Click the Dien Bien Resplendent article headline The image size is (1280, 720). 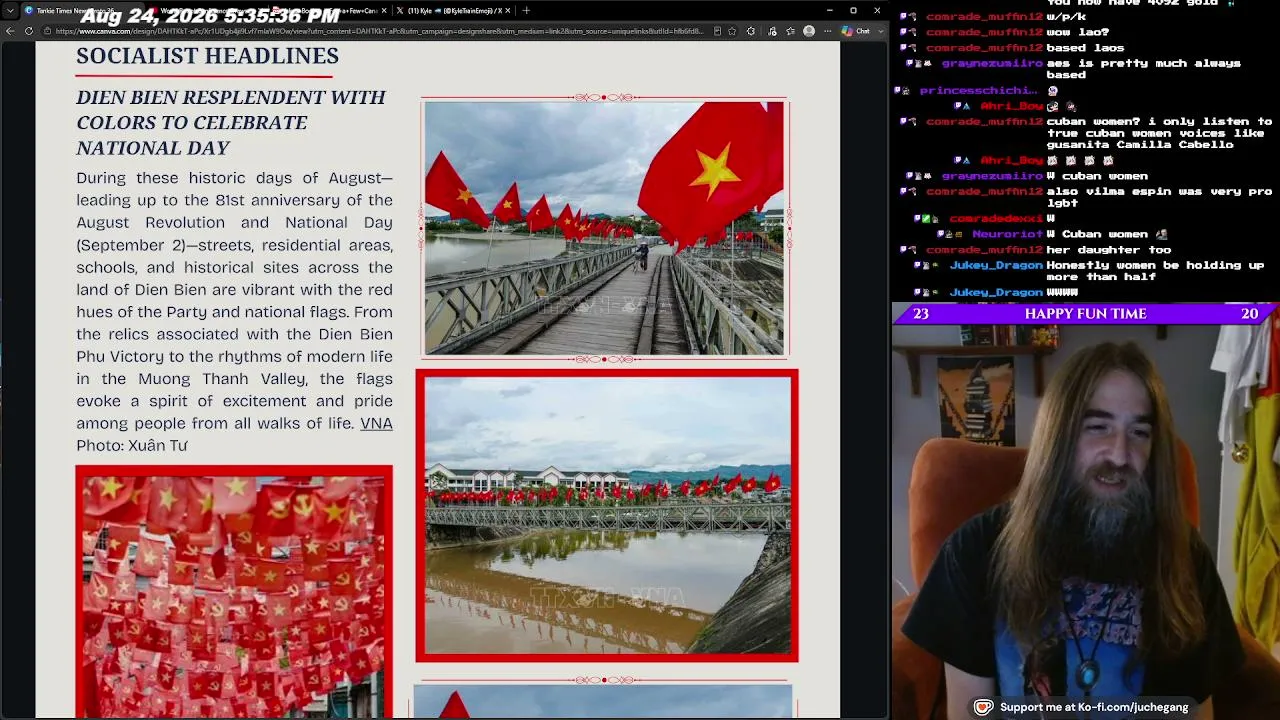tap(231, 122)
